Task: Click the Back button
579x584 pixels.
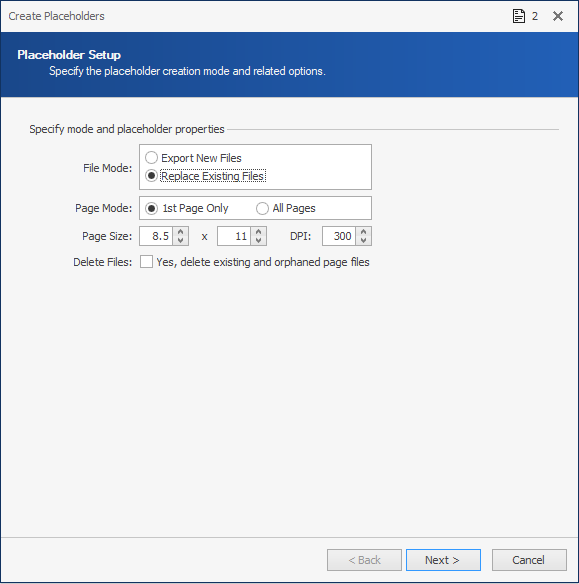Action: 364,560
